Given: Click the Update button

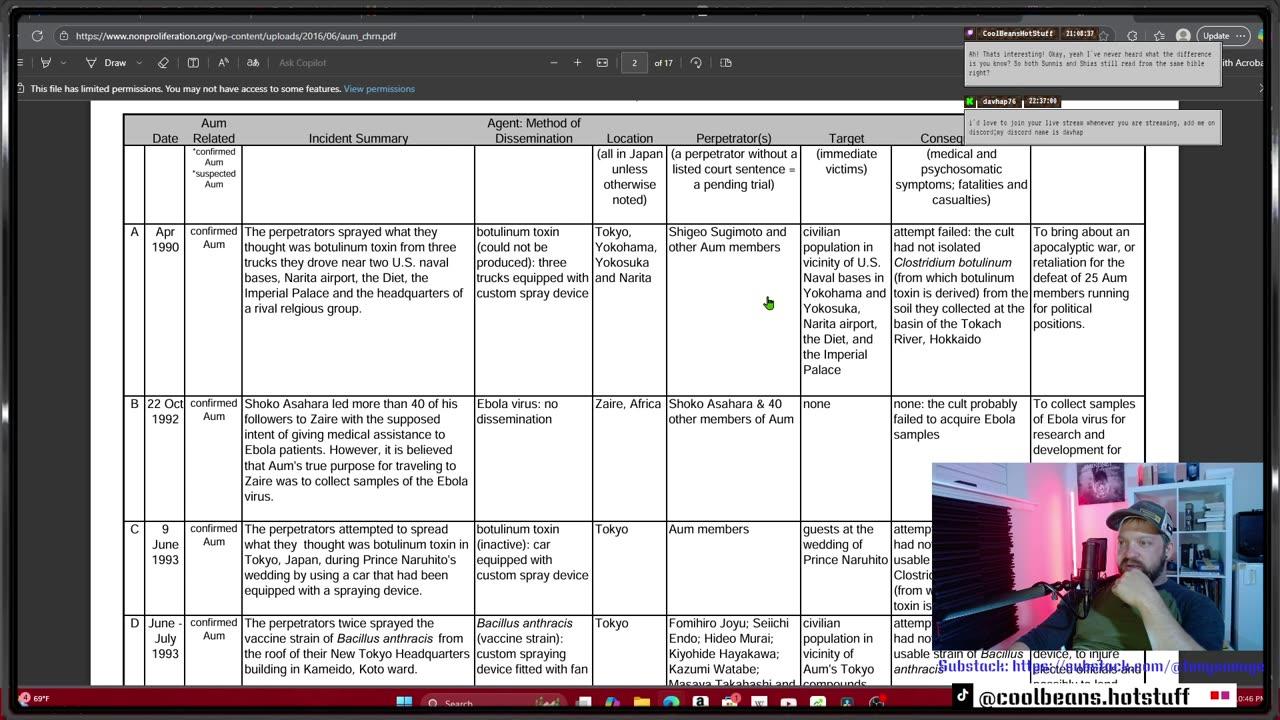Looking at the screenshot, I should pos(1216,36).
